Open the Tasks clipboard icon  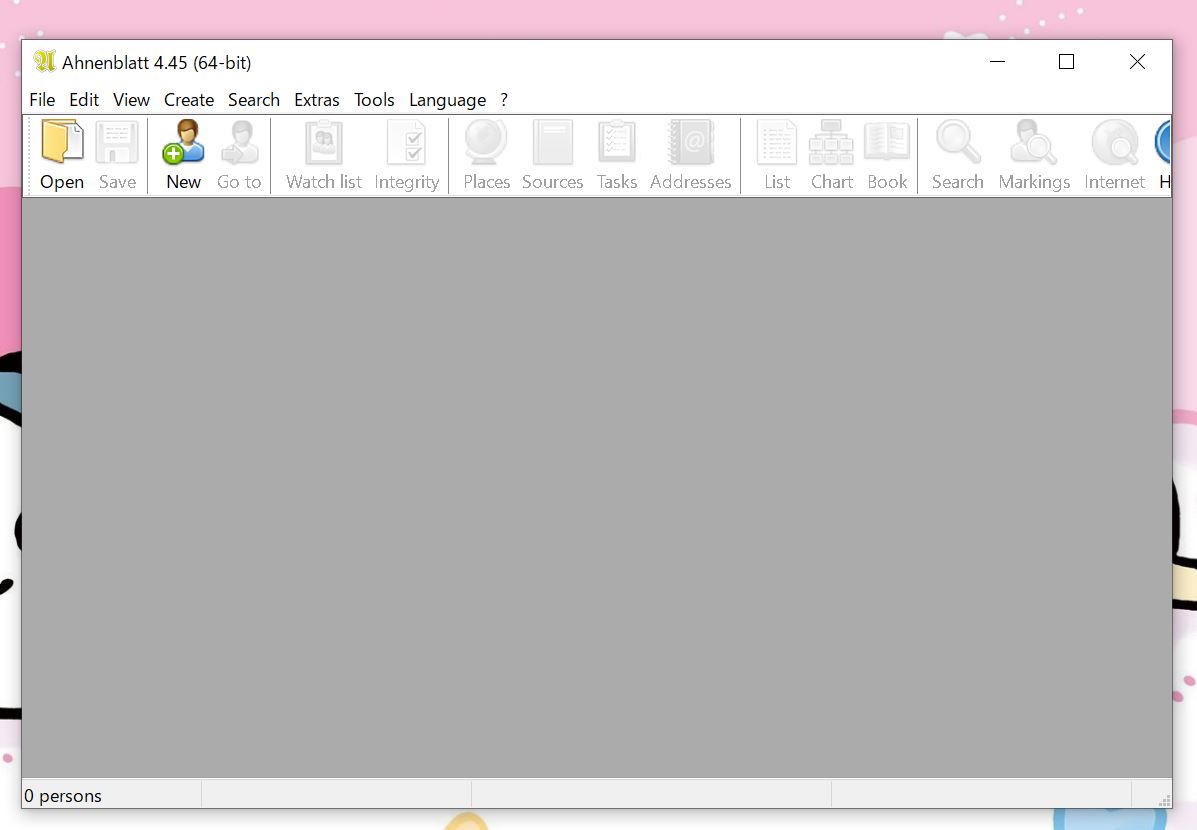(616, 142)
